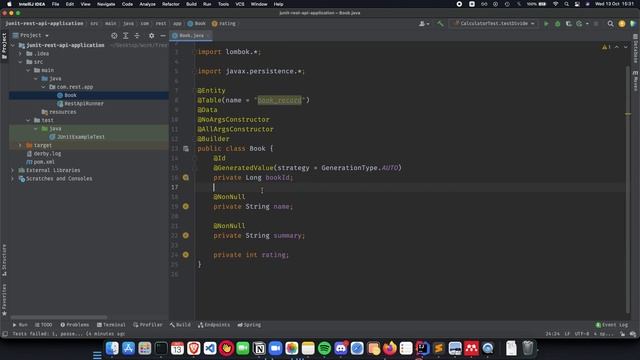Click the Build project hammer icon
This screenshot has width=640, height=360.
[x=440, y=24]
